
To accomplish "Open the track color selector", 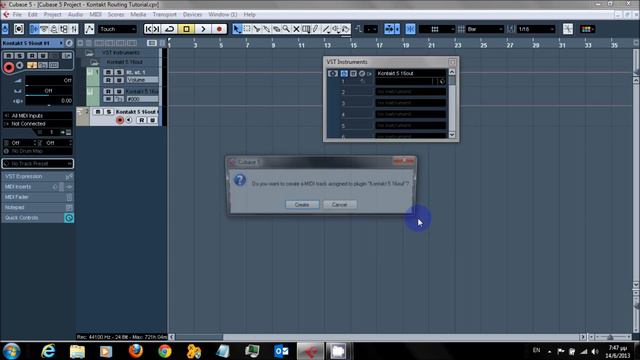I will coord(587,29).
